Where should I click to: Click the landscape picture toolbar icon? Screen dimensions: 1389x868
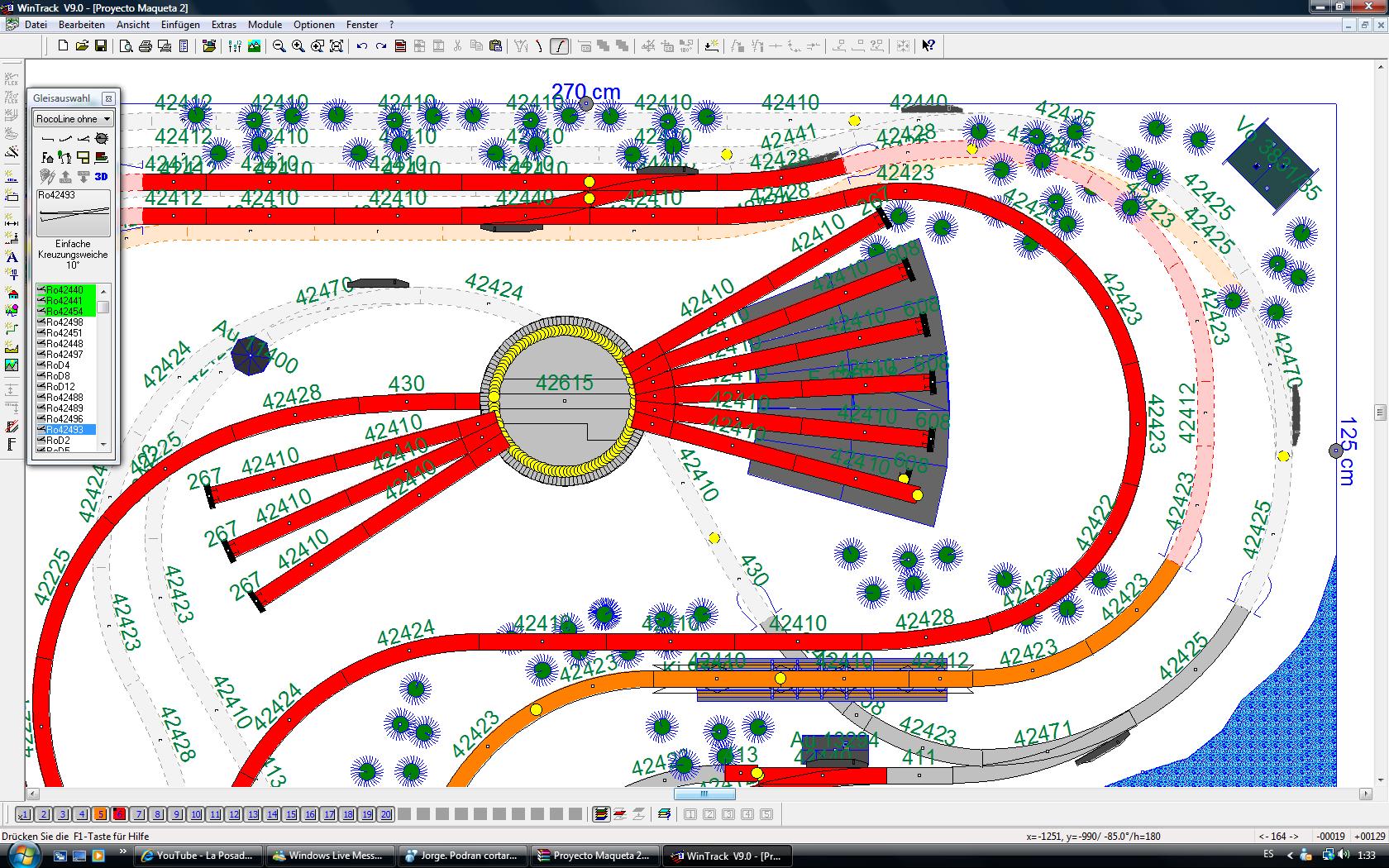coord(254,46)
